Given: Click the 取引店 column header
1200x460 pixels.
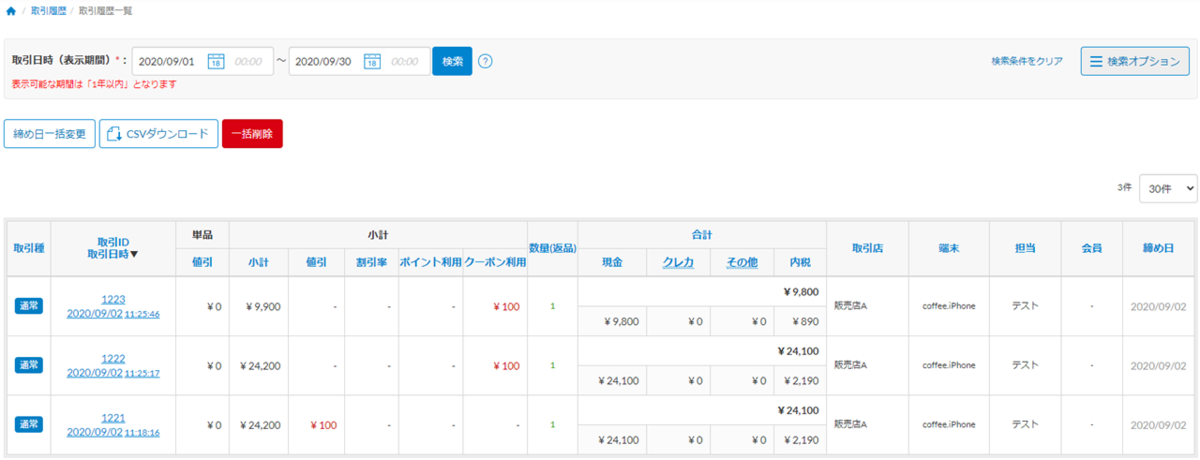Looking at the screenshot, I should click(x=867, y=248).
